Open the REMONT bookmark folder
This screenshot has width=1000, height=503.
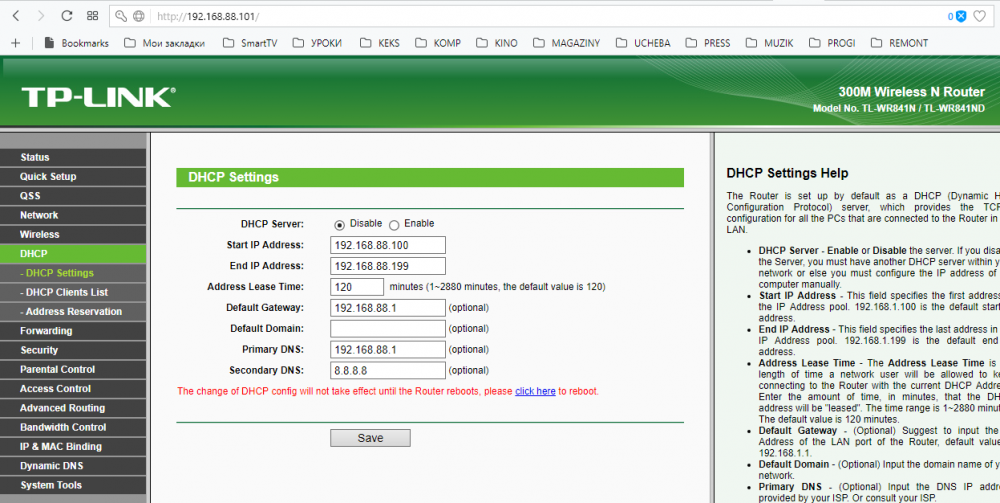899,43
